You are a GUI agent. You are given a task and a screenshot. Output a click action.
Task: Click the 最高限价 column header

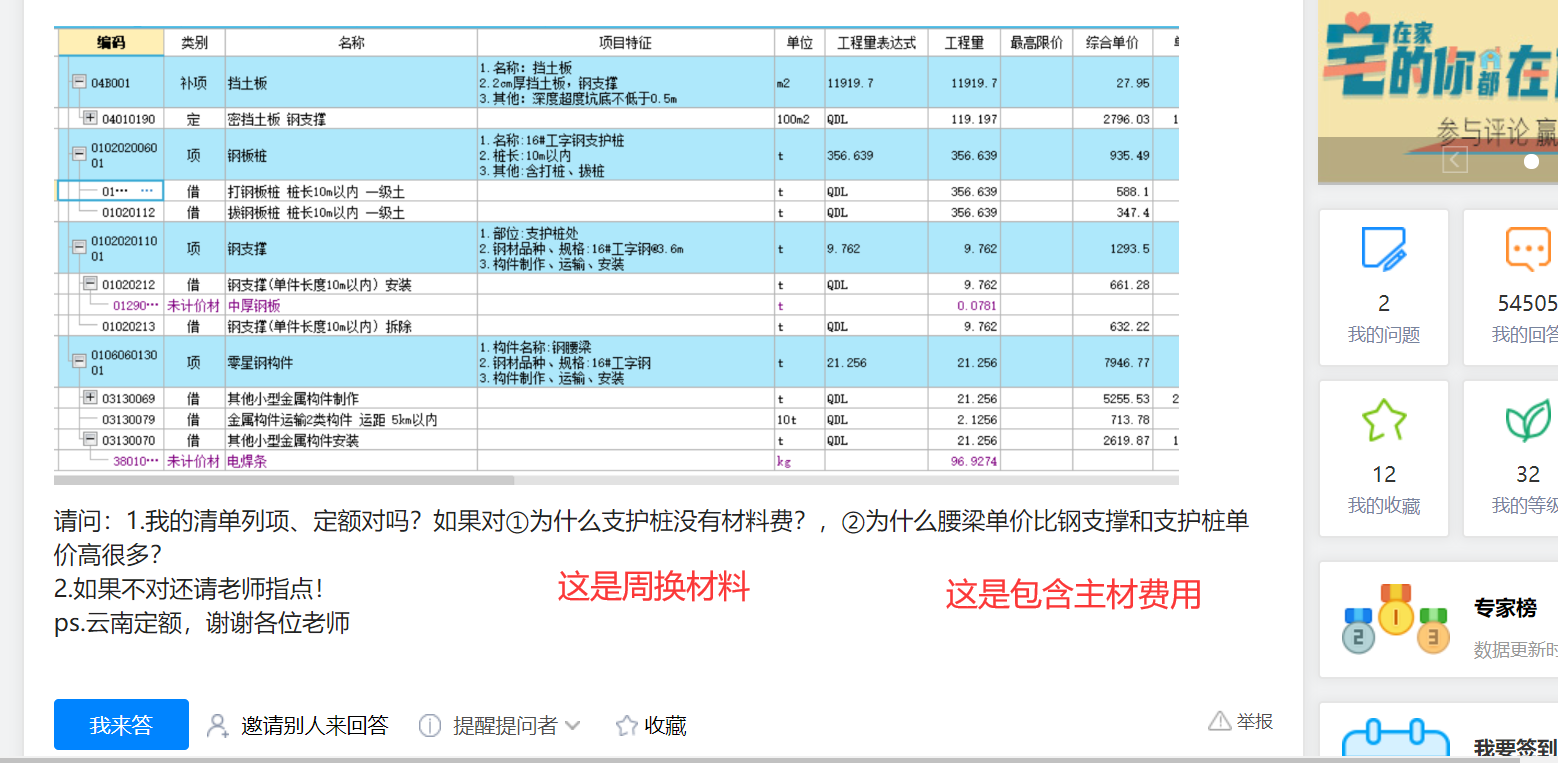[x=1036, y=43]
